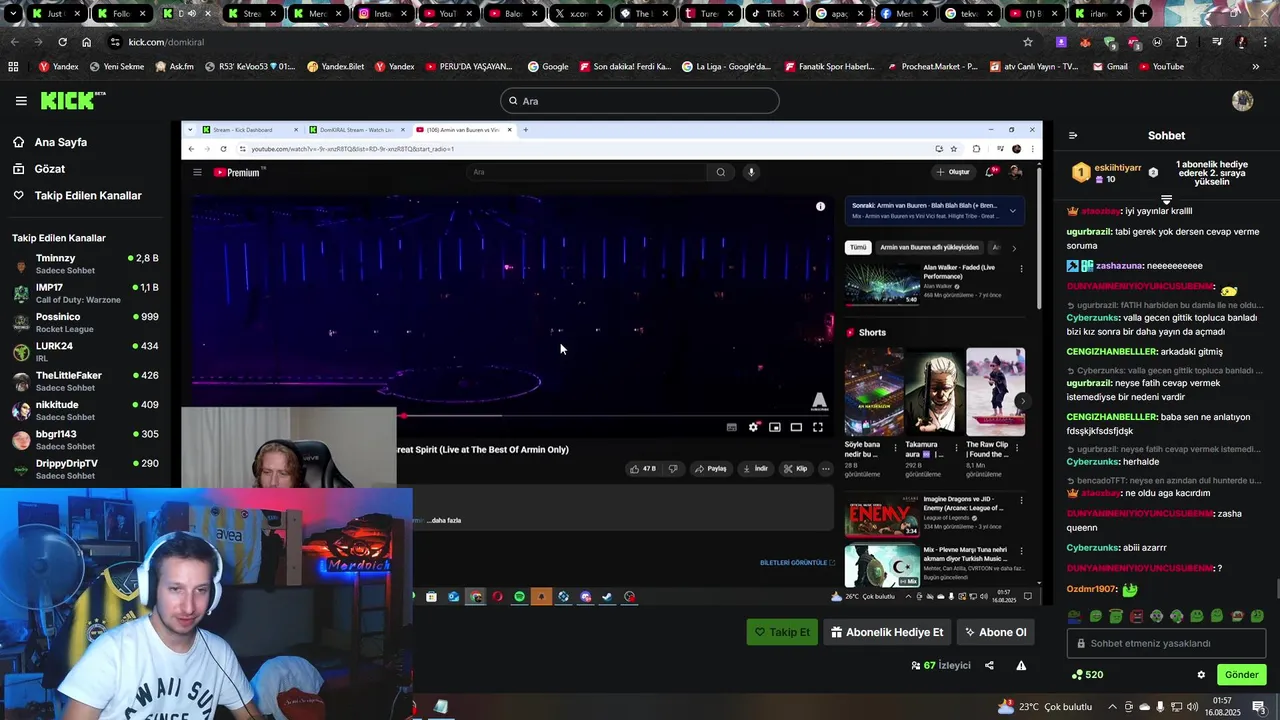Expand description with ...daha fazla
The image size is (1280, 720).
444,521
